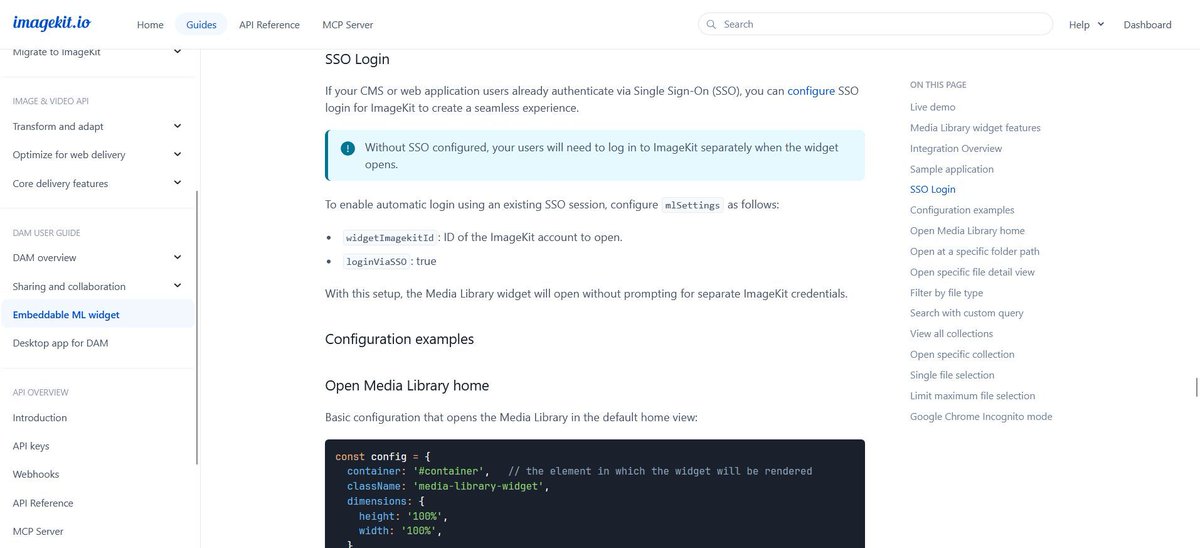Jump to Configuration examples in contents
The width and height of the screenshot is (1200, 548).
[962, 210]
